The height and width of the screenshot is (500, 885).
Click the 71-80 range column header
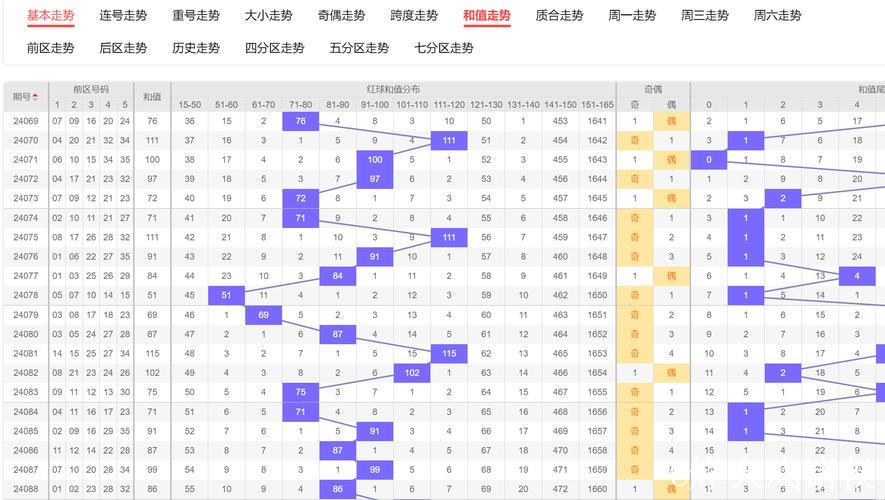[300, 105]
